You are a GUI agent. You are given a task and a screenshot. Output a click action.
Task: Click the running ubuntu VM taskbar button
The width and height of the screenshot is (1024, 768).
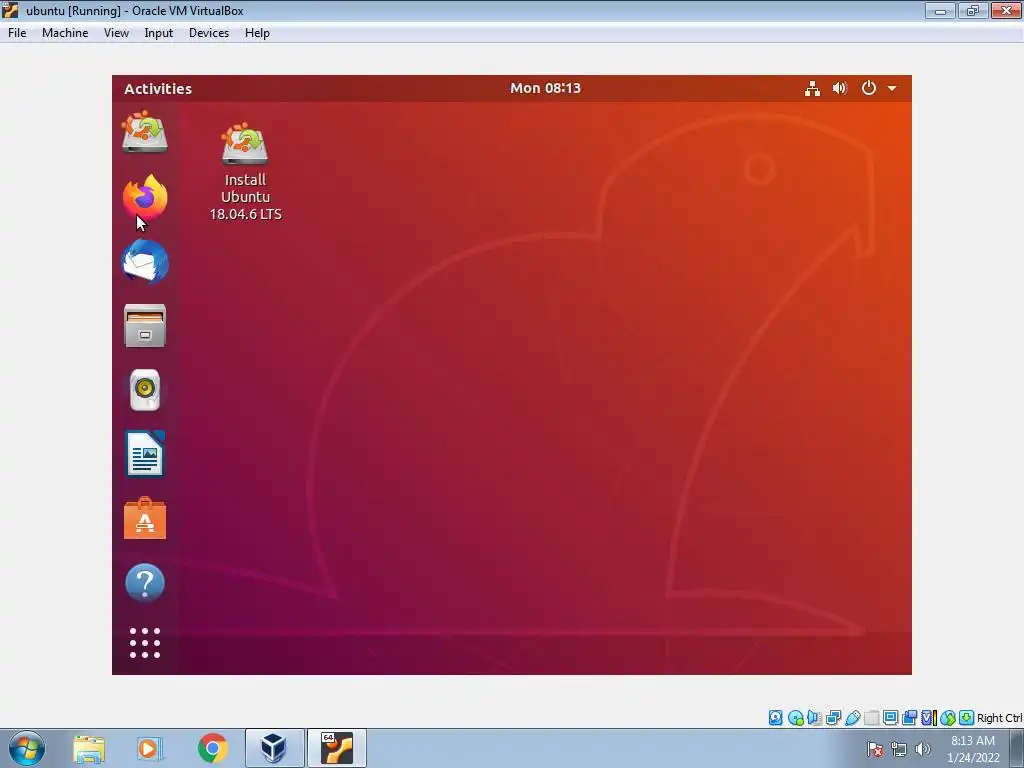tap(337, 748)
